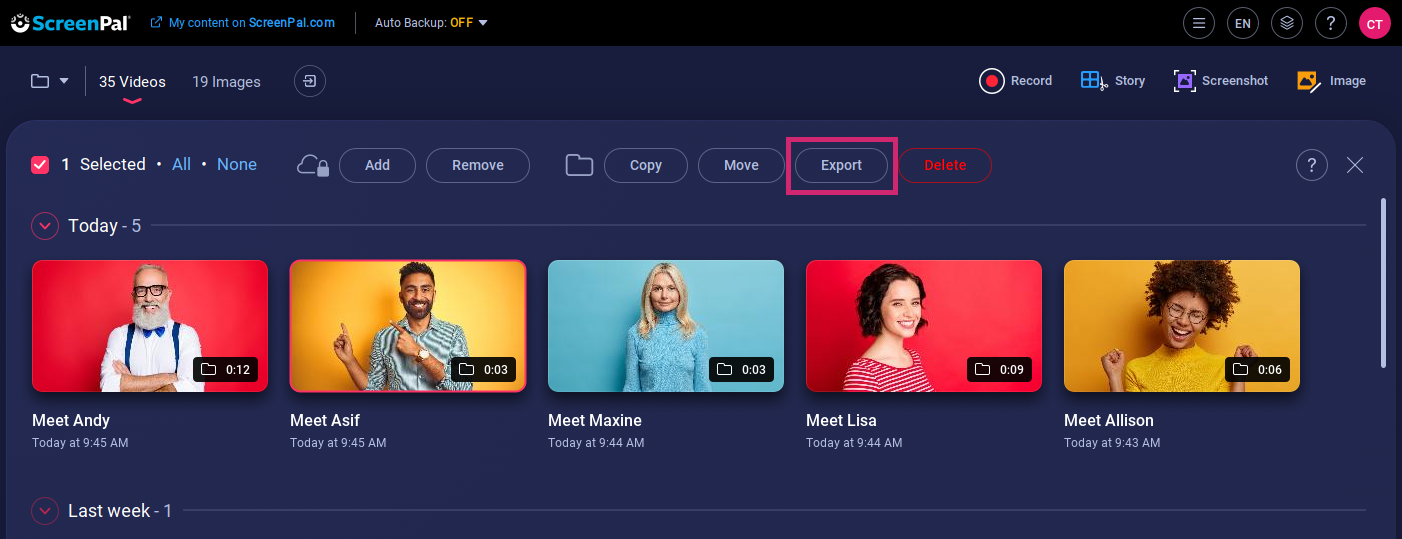Image resolution: width=1402 pixels, height=539 pixels.
Task: Start a new recording with Record
Action: coord(1015,81)
